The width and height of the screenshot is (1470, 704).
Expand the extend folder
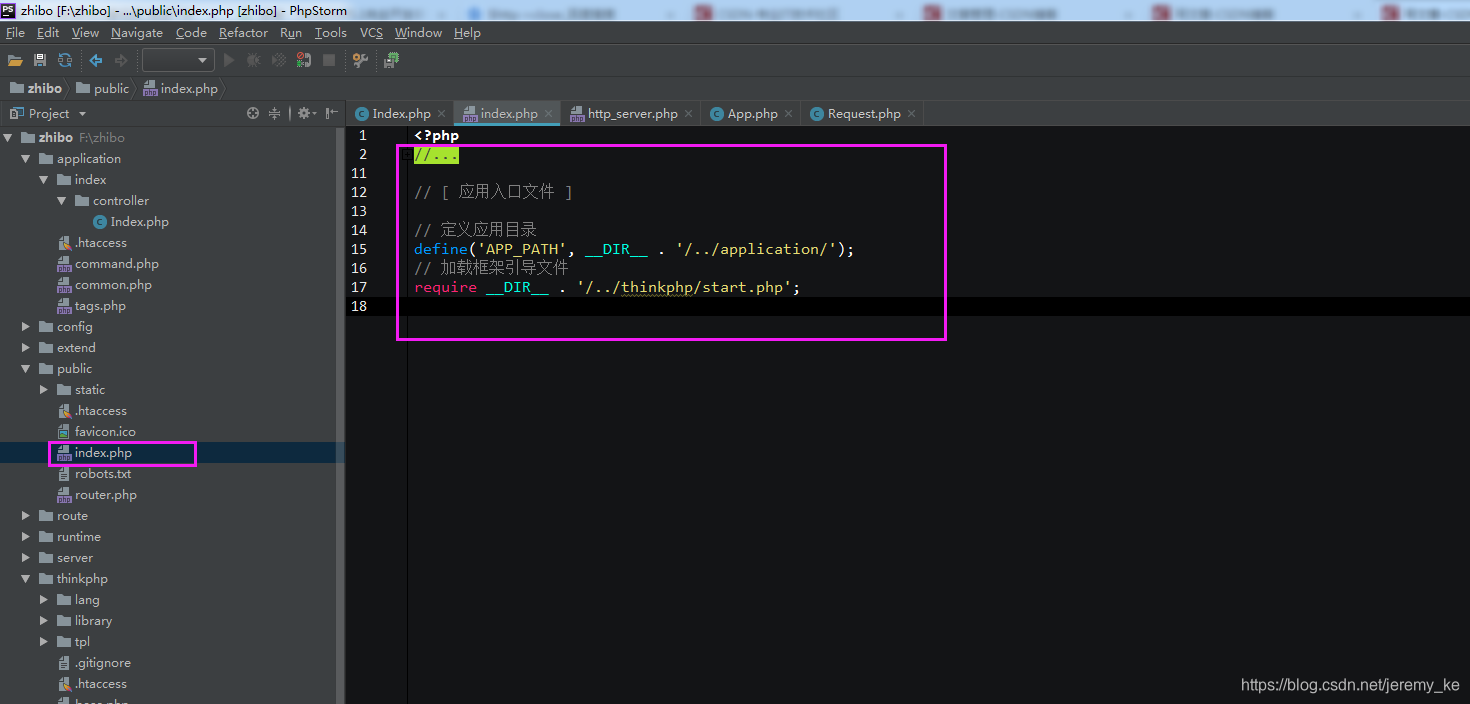27,348
